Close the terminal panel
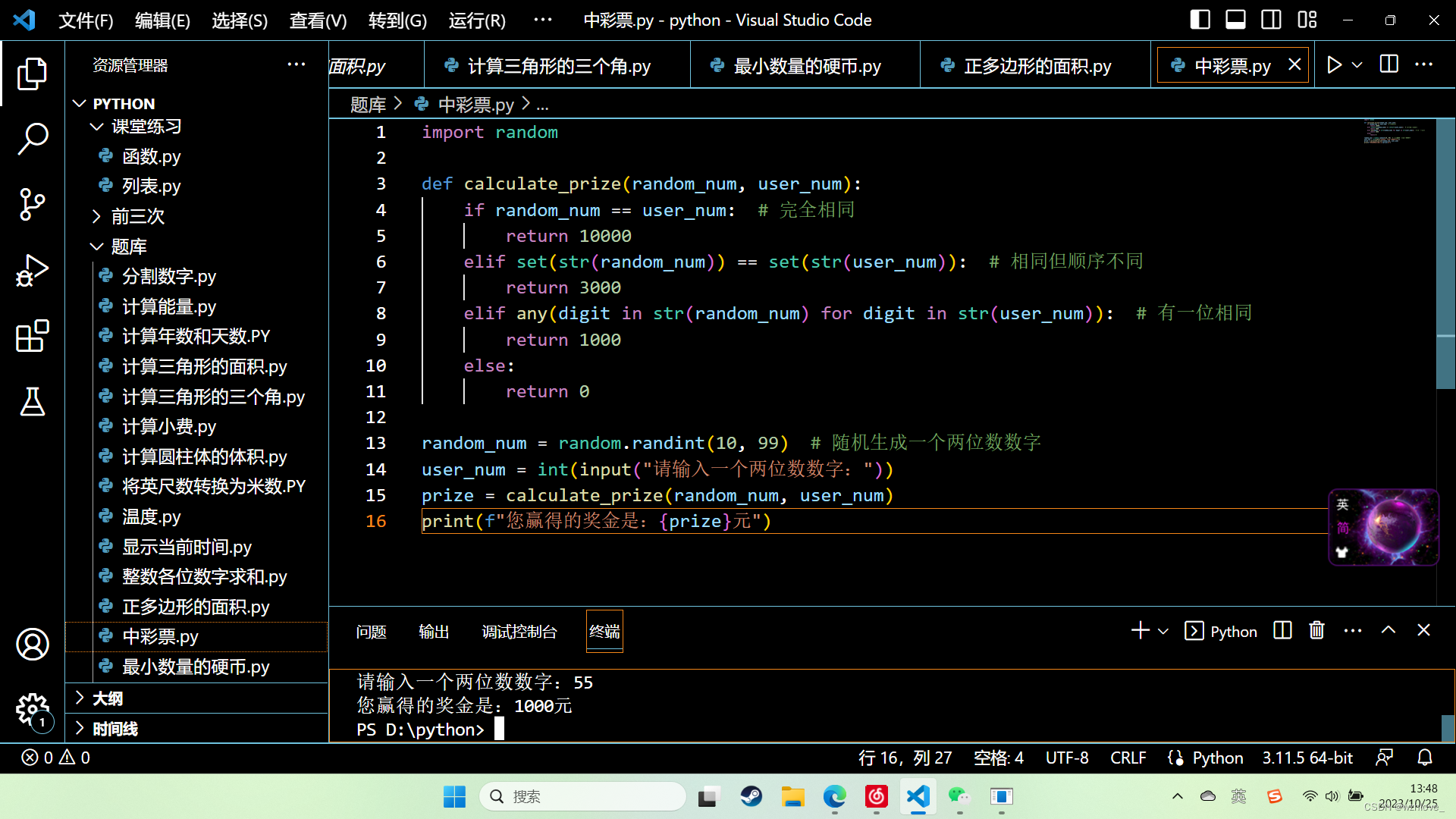Viewport: 1456px width, 819px height. [1423, 631]
